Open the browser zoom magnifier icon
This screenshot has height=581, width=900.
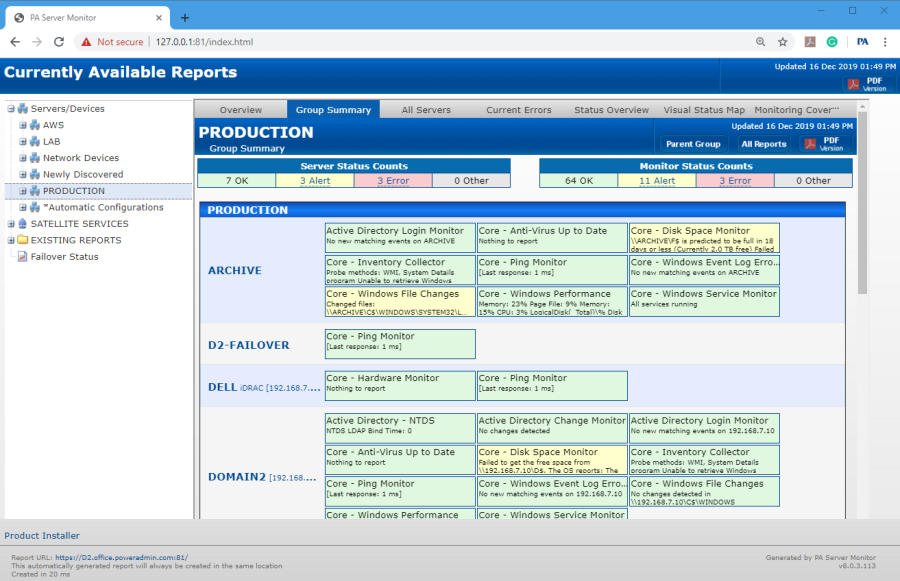coord(761,42)
